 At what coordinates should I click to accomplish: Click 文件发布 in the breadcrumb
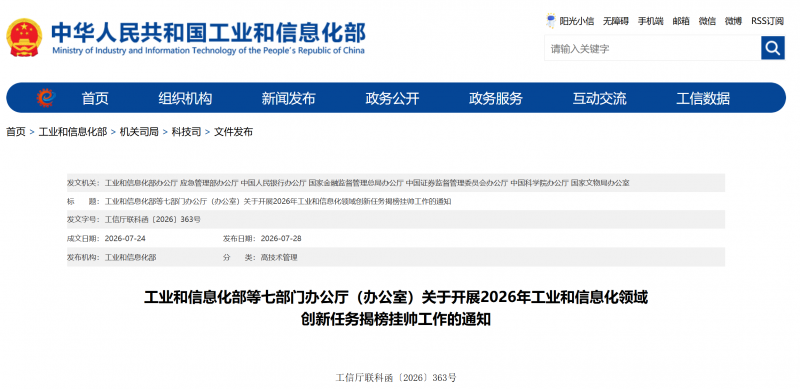point(233,132)
